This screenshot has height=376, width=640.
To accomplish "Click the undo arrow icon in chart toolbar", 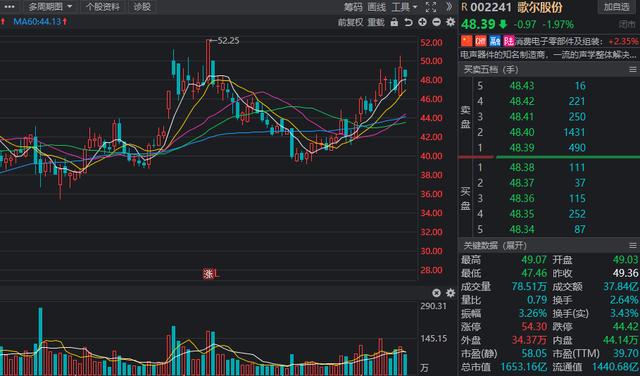I will [408, 22].
